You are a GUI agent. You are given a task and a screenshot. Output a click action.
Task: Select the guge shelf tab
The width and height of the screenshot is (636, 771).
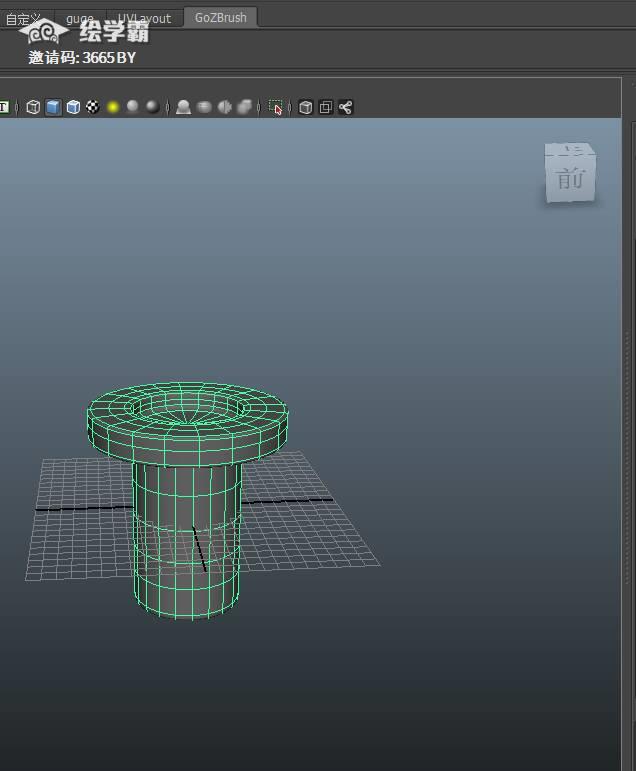pyautogui.click(x=80, y=19)
